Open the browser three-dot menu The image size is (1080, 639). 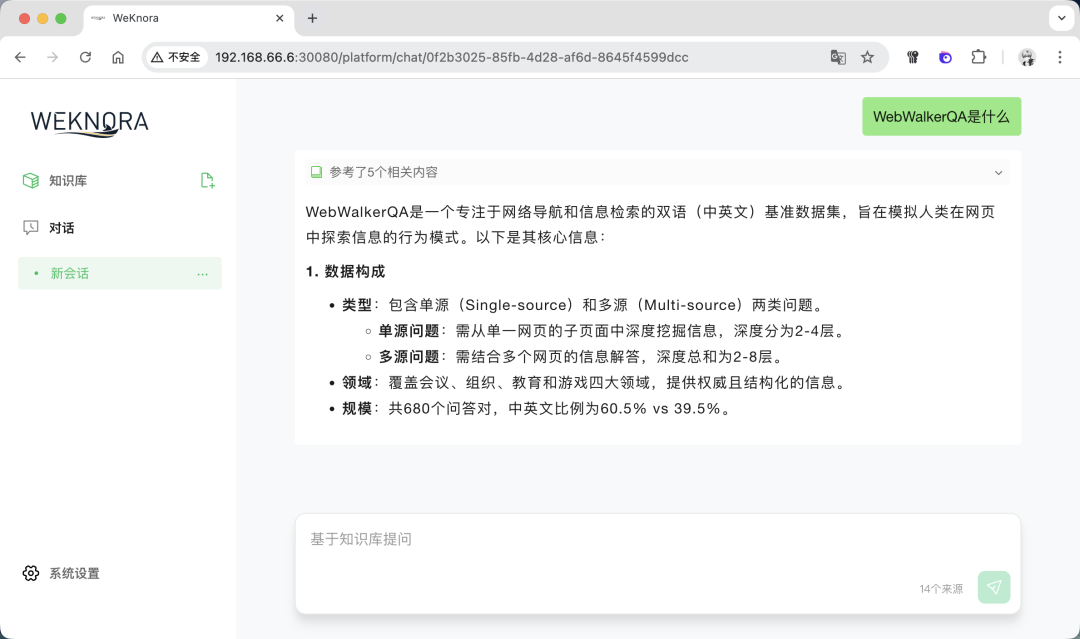(1060, 57)
